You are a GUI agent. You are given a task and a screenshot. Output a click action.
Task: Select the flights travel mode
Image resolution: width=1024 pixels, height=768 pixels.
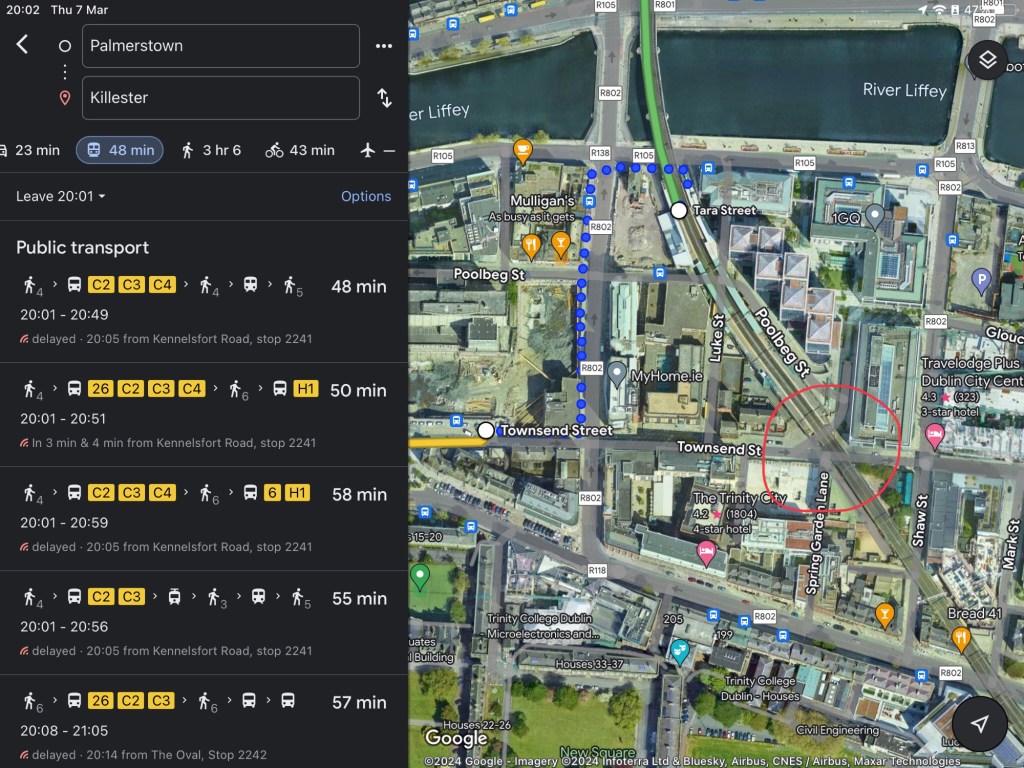[376, 150]
